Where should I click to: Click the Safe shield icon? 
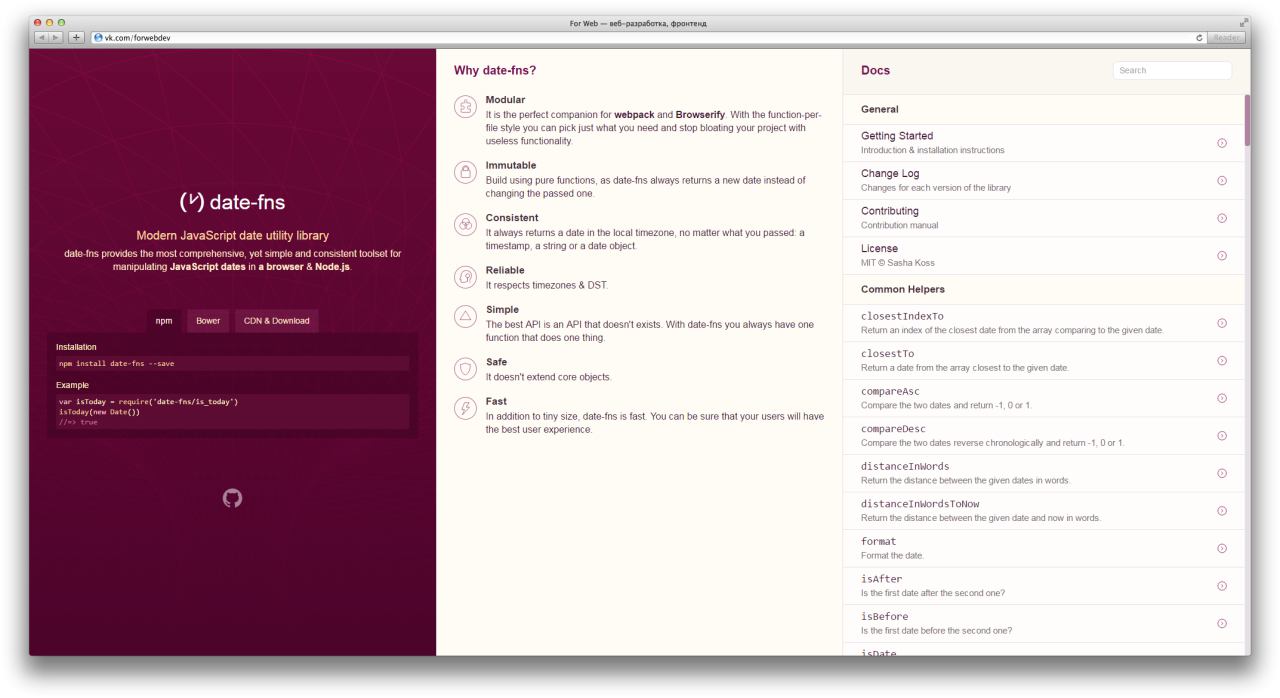[465, 368]
